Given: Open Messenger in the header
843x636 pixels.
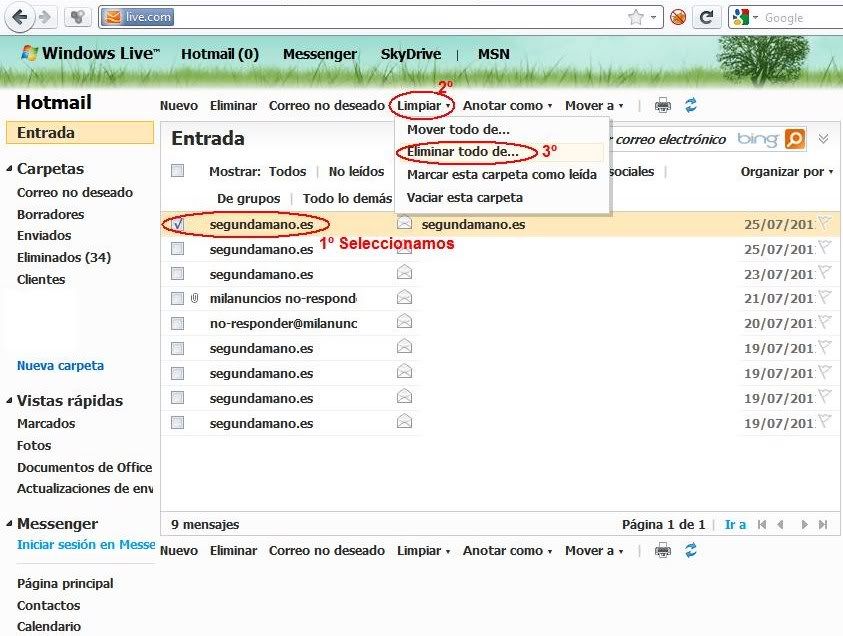Looking at the screenshot, I should click(x=320, y=54).
